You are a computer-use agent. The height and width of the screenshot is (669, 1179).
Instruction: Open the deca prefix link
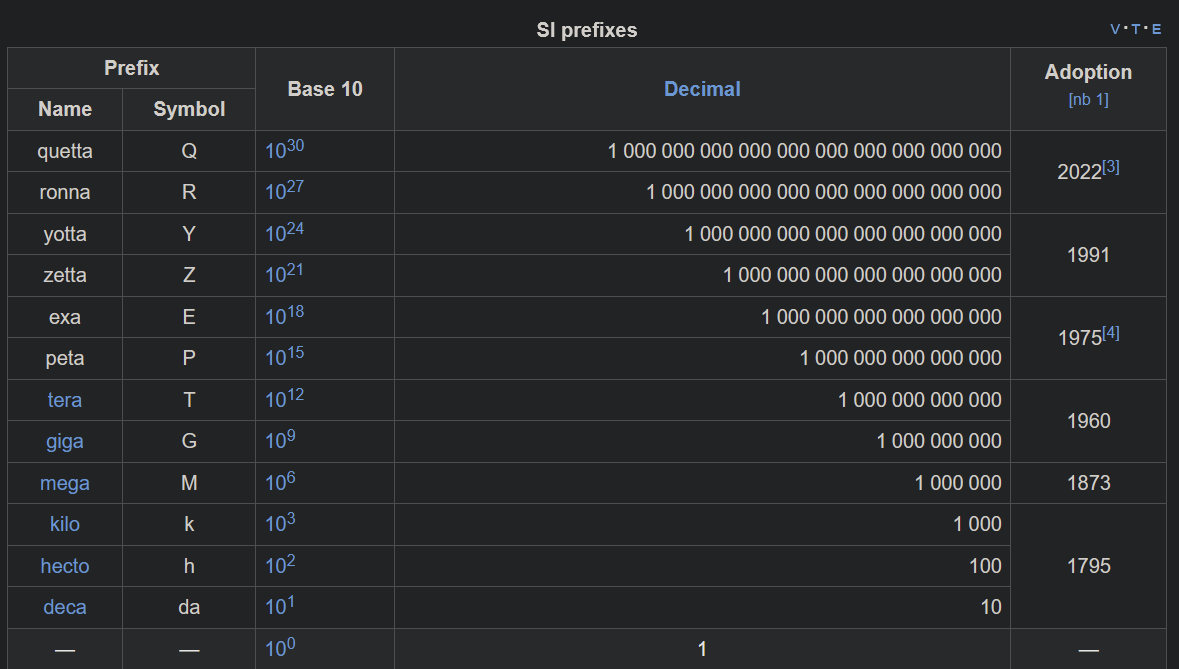[65, 607]
